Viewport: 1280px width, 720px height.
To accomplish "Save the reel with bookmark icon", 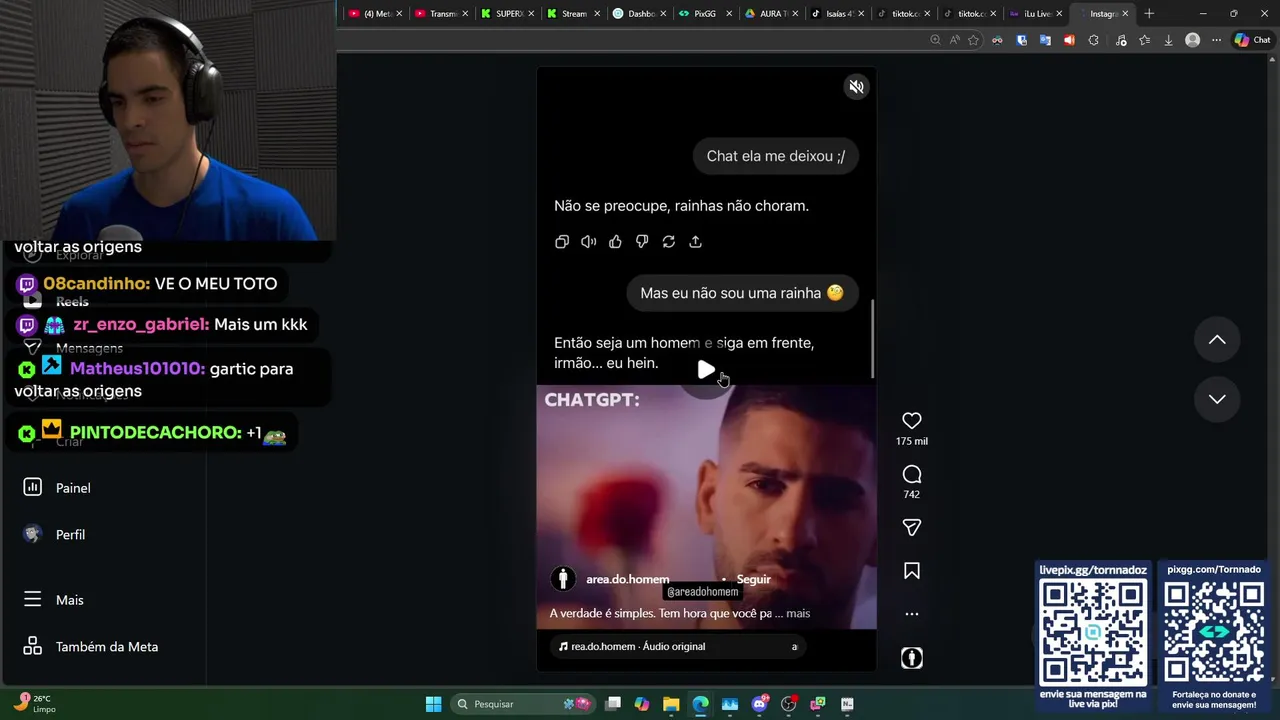I will tap(912, 571).
